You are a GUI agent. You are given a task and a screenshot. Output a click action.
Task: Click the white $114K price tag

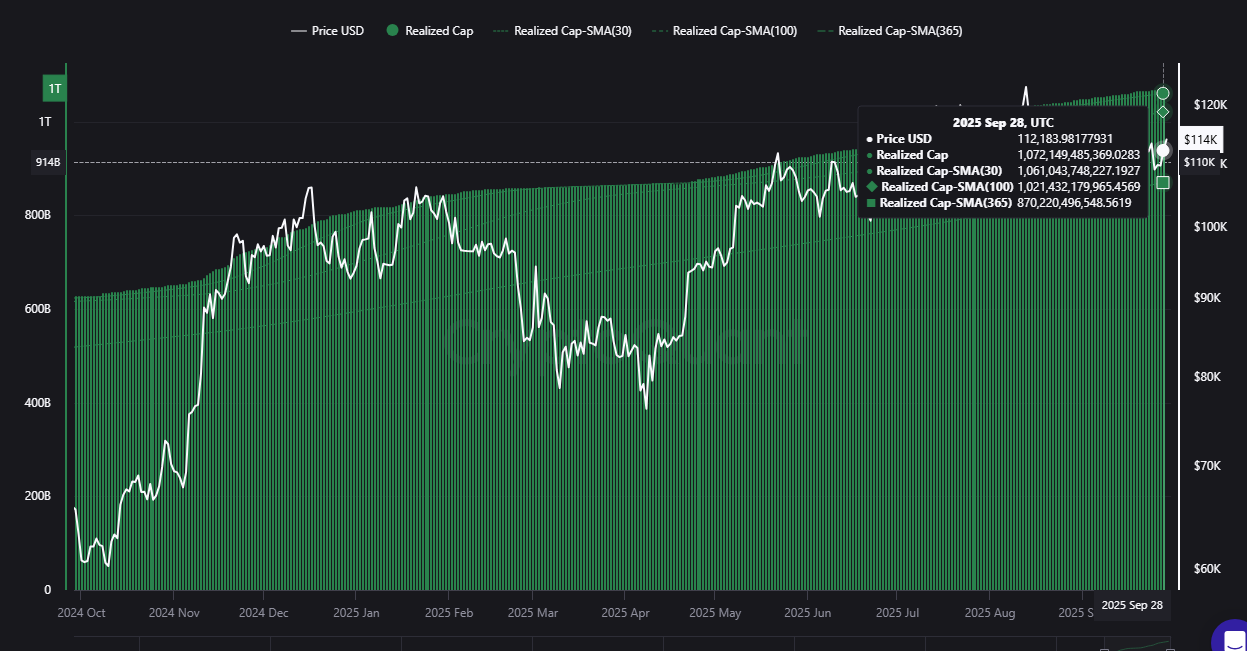coord(1199,139)
